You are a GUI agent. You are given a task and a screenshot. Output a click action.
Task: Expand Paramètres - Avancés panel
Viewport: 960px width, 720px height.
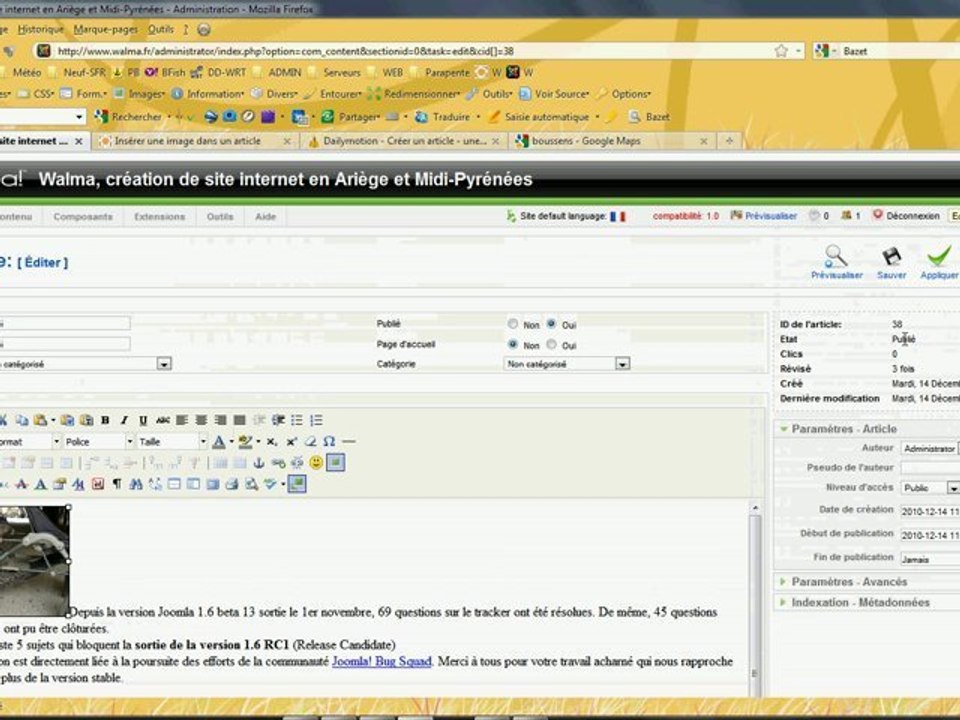(x=867, y=582)
